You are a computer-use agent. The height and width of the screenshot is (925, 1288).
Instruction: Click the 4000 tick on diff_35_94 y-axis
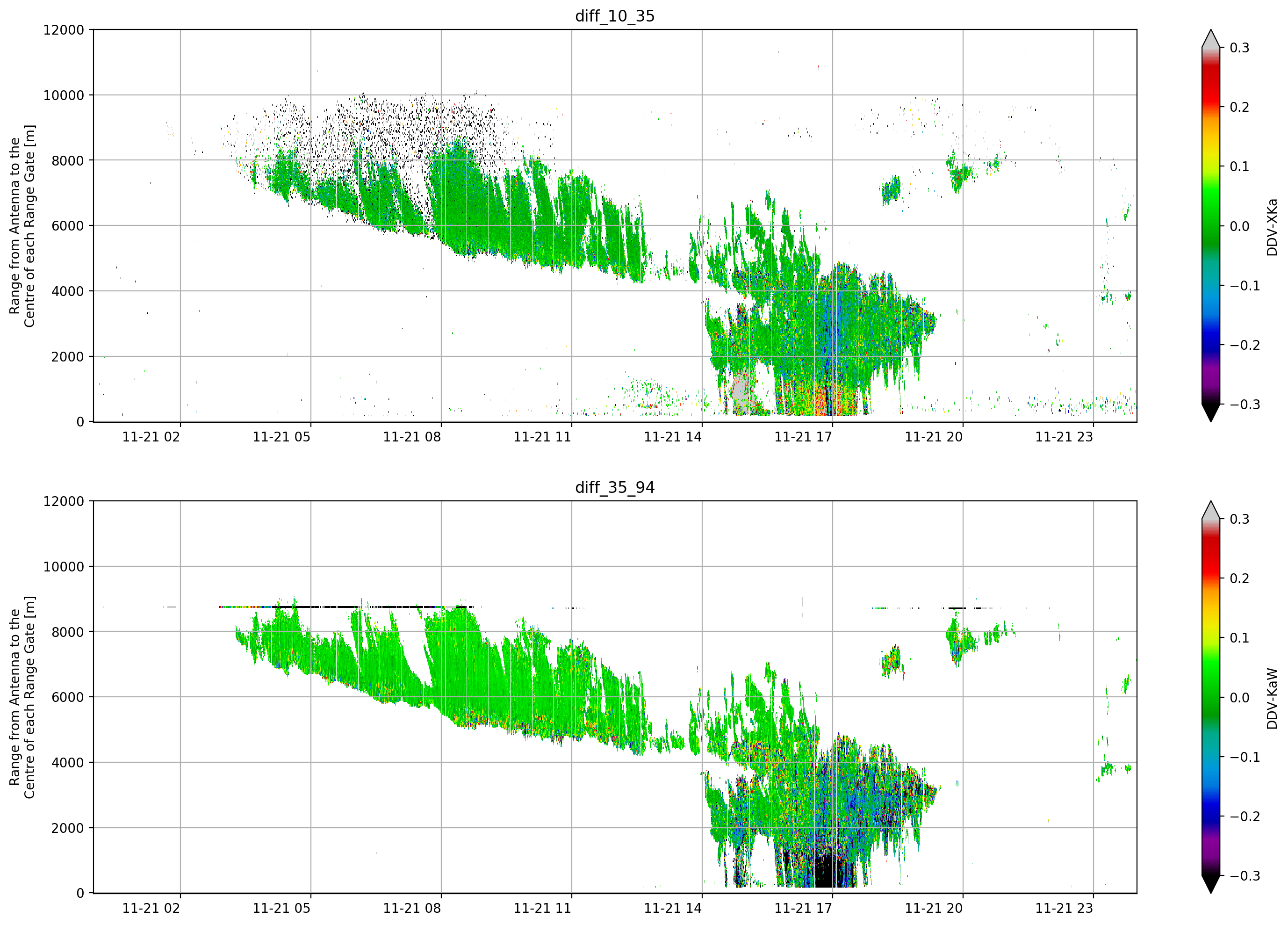[68, 763]
